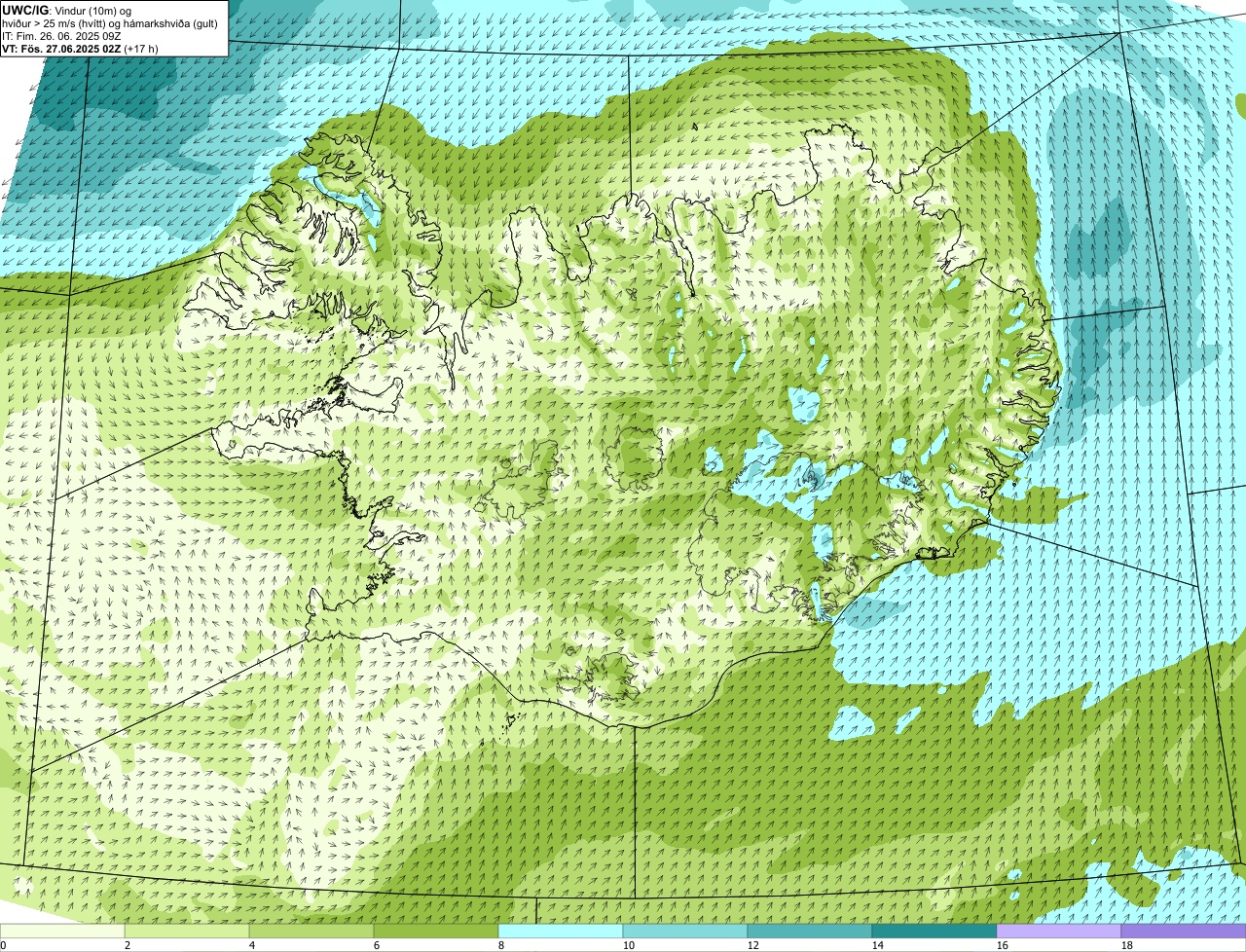This screenshot has height=952, width=1246.
Task: Pick the light cyan 8–10 m/s legend swatch
Action: 561,932
